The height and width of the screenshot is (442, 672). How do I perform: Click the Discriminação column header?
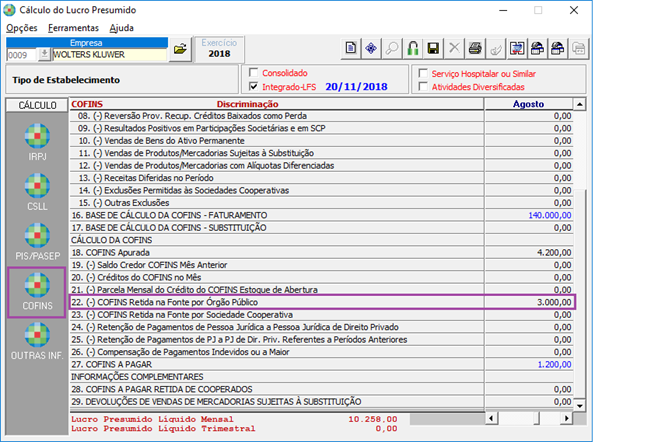(247, 104)
